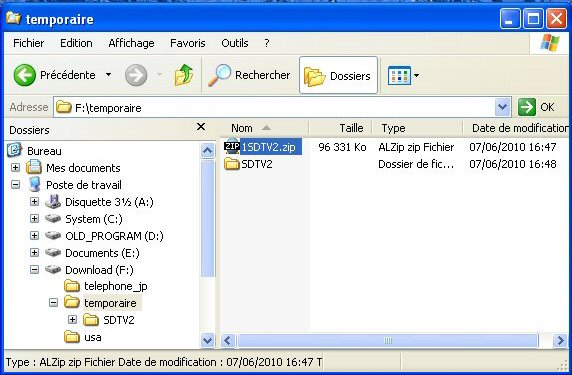Image resolution: width=572 pixels, height=375 pixels.
Task: Click the Bureau desktop icon in tree
Action: 15,150
